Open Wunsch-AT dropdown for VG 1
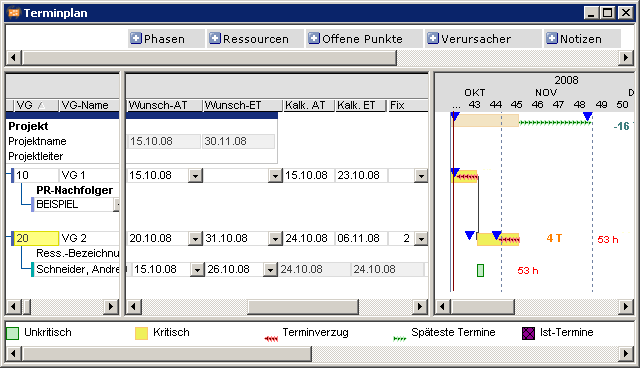 tap(196, 176)
